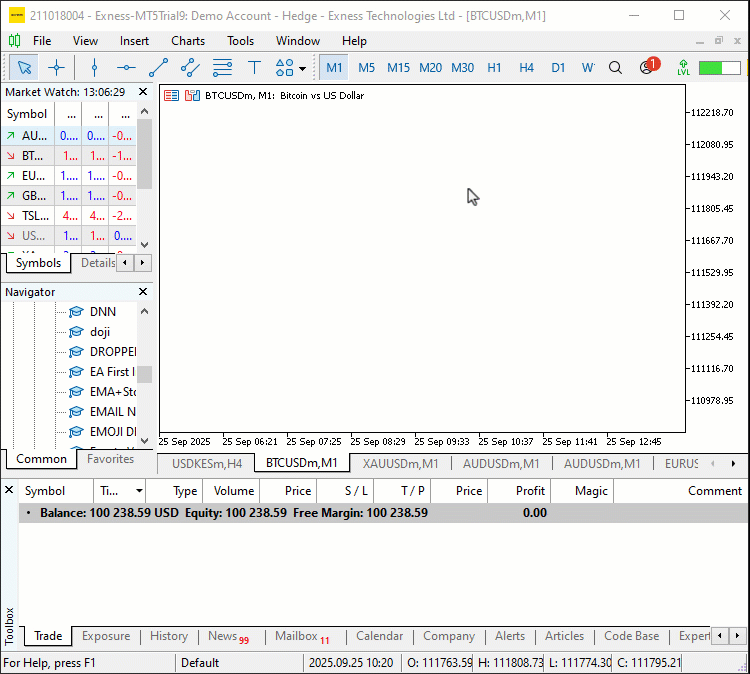This screenshot has width=750, height=674.
Task: Click Navigator scrollbar down arrow
Action: click(x=144, y=441)
